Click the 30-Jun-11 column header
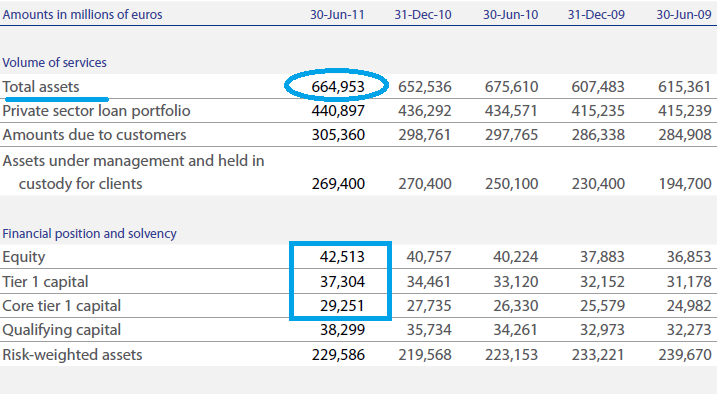The image size is (717, 394). 337,15
